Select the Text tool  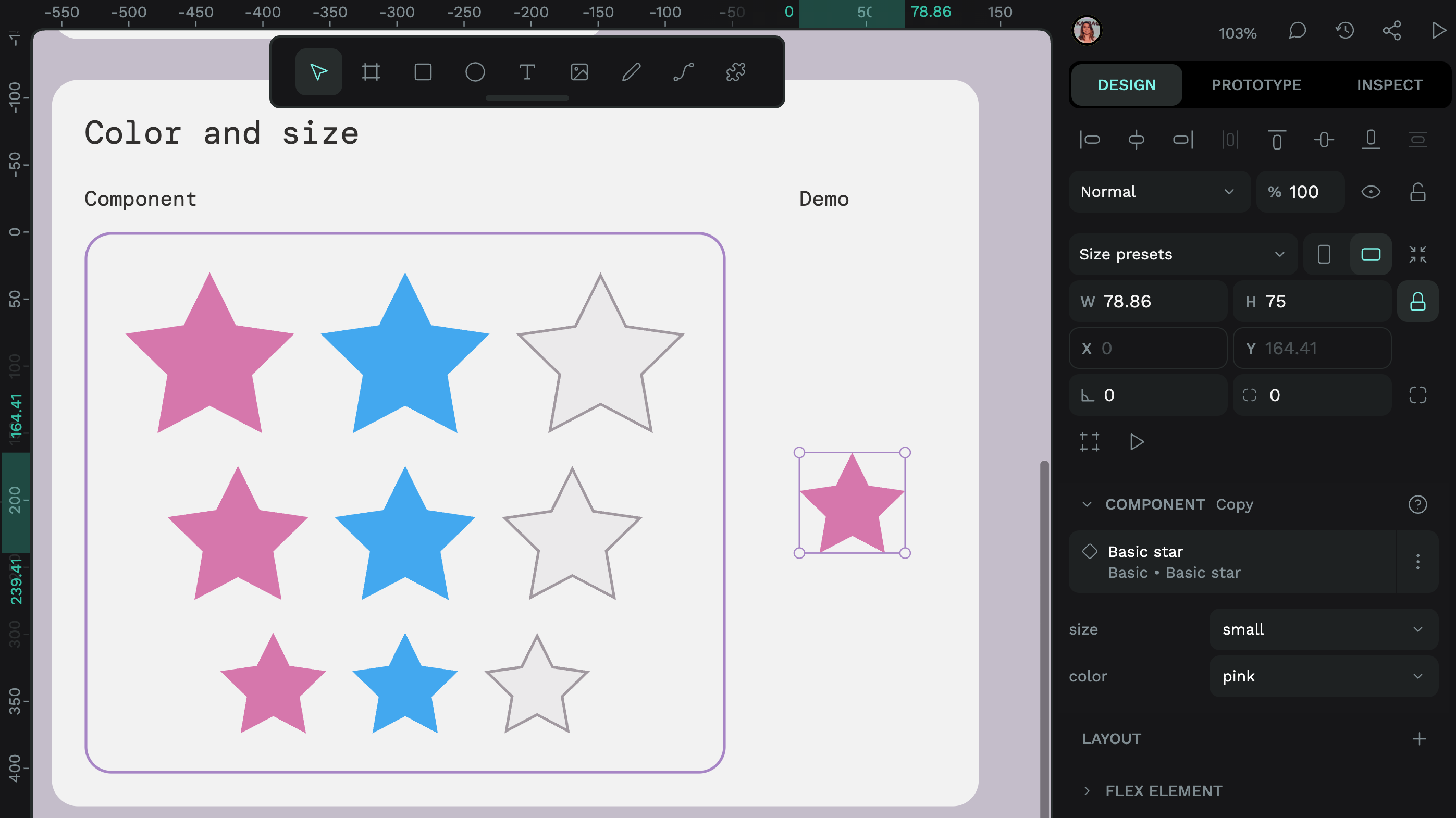point(527,72)
